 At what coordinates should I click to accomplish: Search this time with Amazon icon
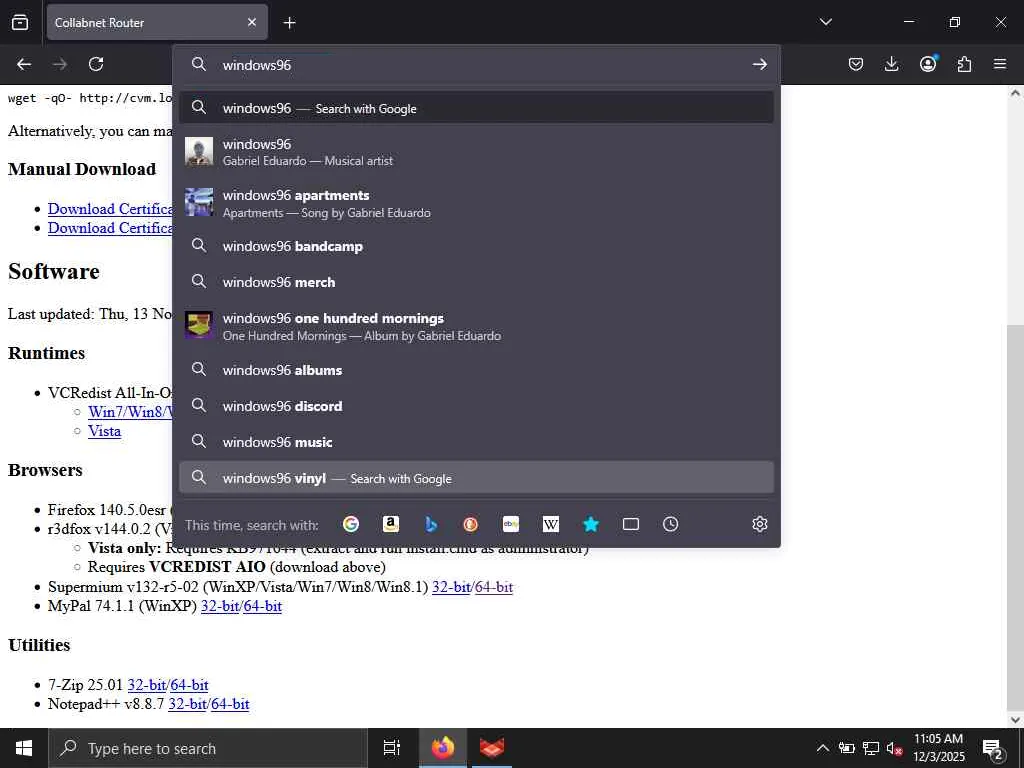(391, 524)
